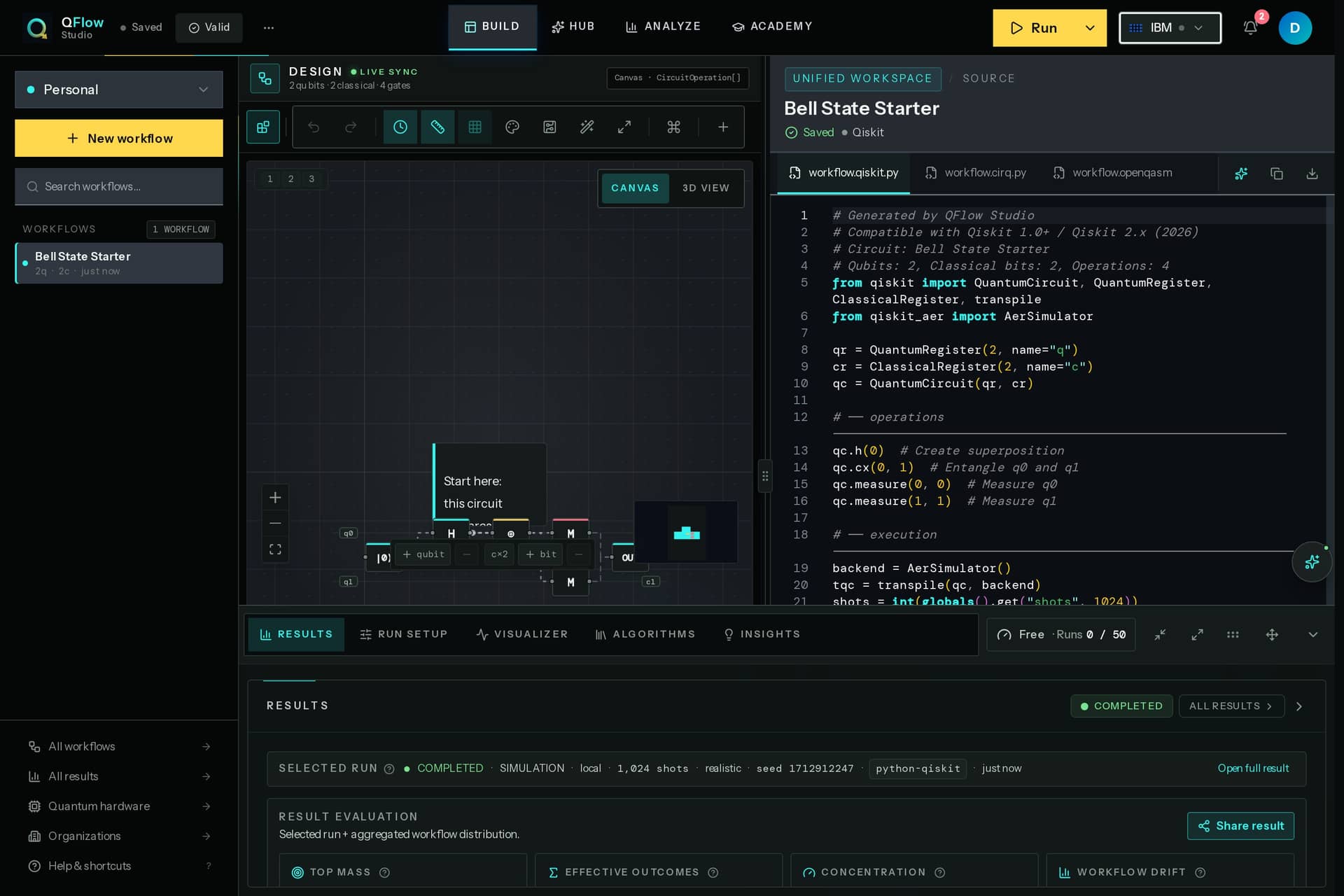Open the ALGORITHMS tab

pyautogui.click(x=645, y=634)
